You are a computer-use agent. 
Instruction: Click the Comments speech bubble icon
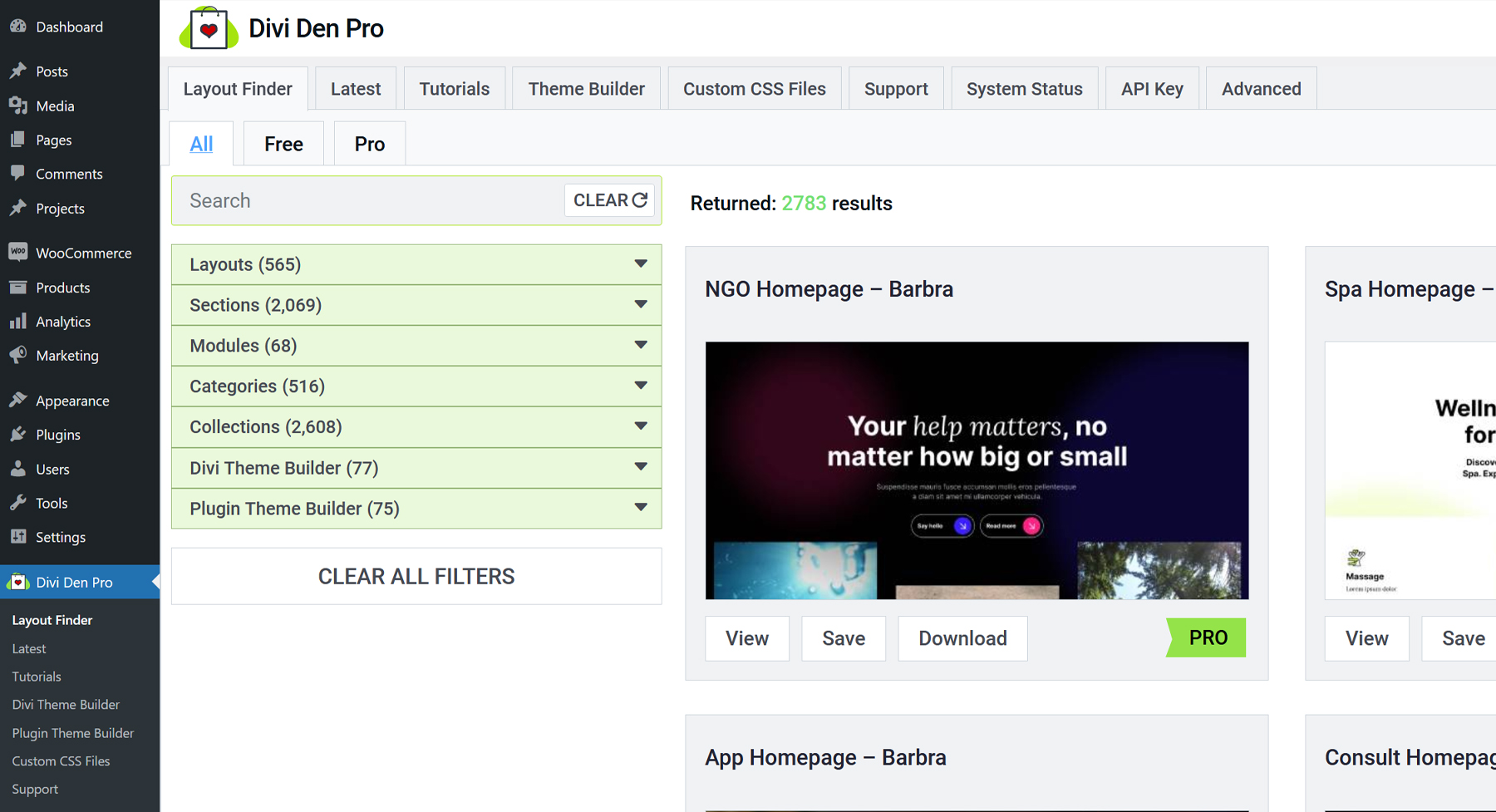(x=18, y=174)
